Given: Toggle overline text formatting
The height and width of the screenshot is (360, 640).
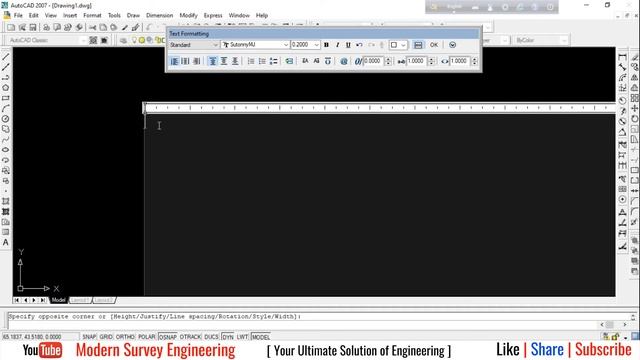Looking at the screenshot, I should point(328,61).
